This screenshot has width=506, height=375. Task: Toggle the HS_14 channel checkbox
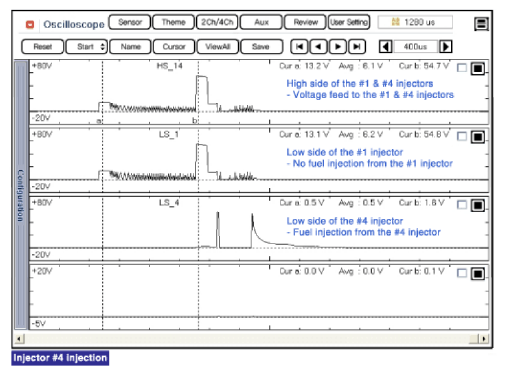point(462,68)
